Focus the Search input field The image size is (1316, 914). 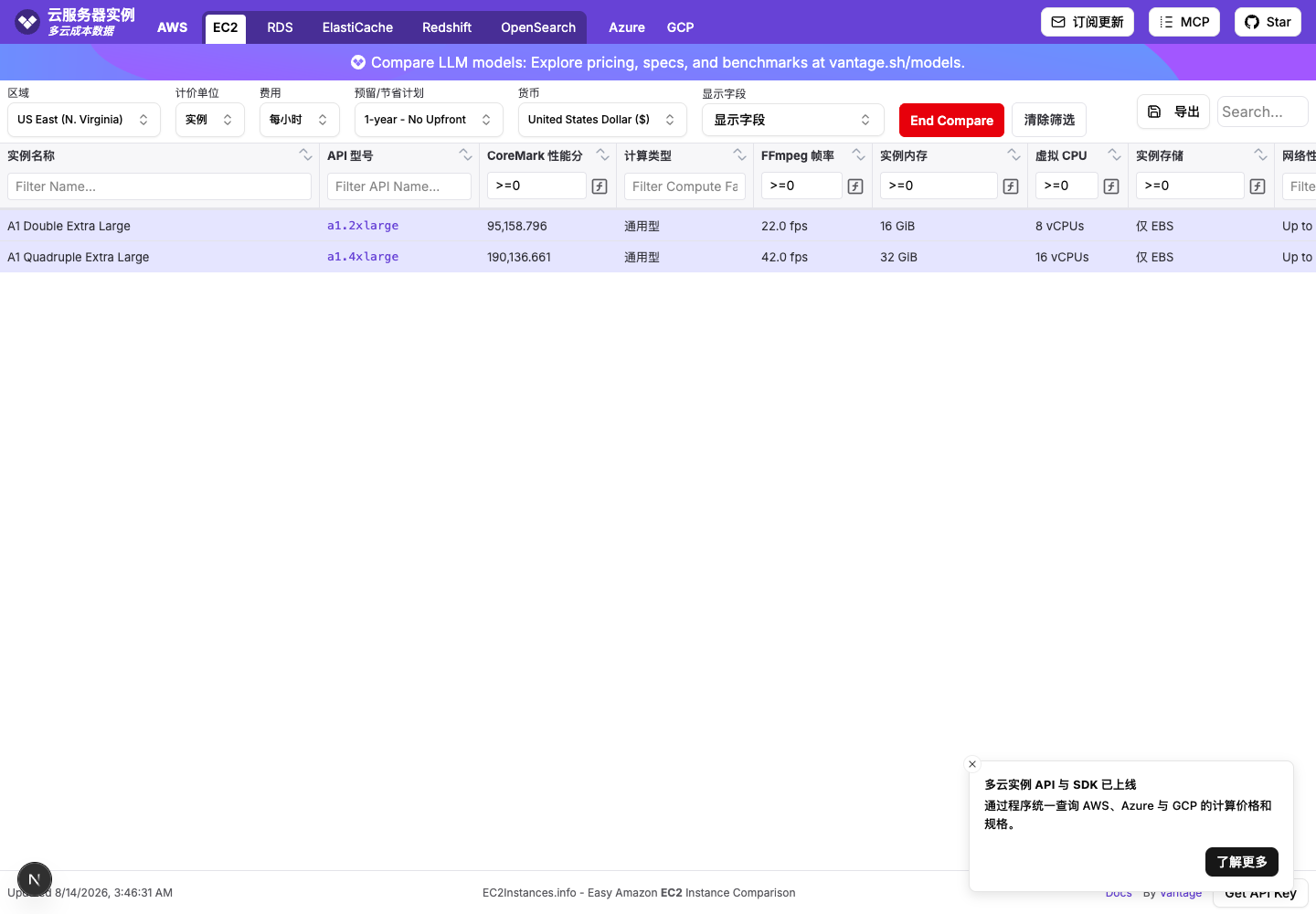tap(1263, 112)
